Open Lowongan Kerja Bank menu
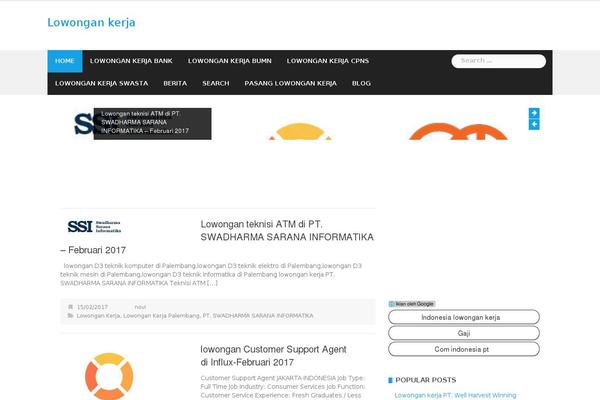600x400 pixels. click(x=131, y=61)
